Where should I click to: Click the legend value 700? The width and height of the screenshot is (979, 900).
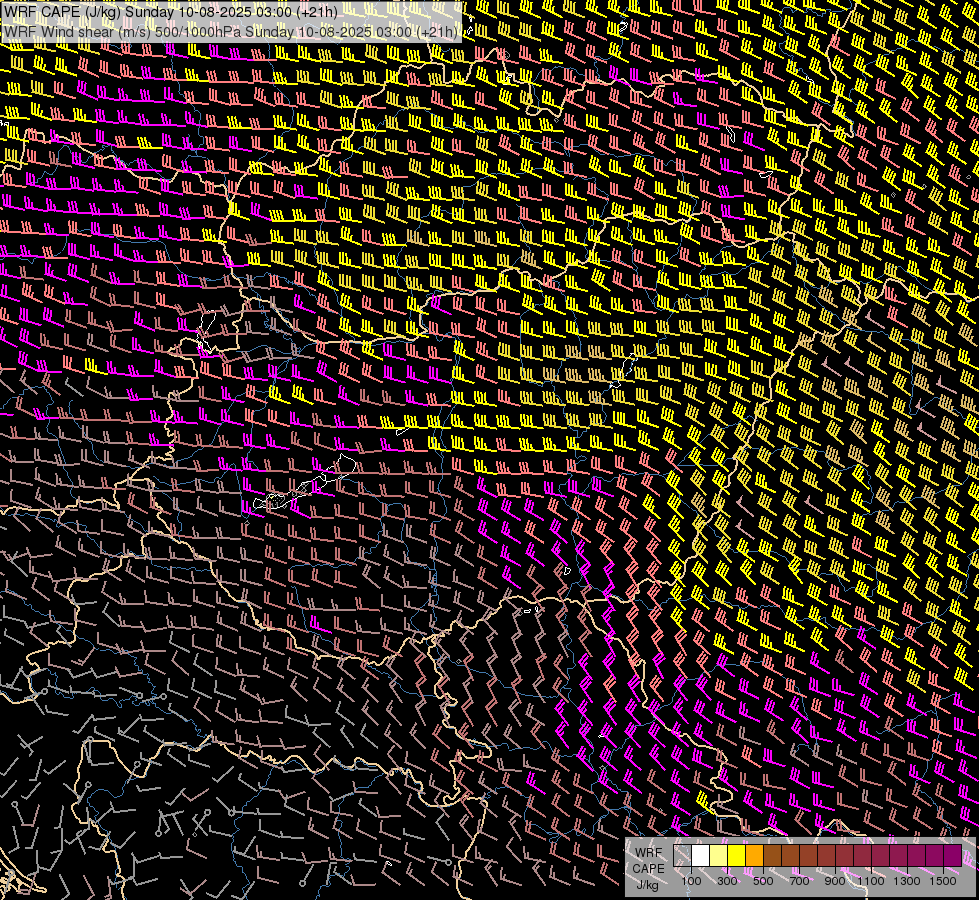click(x=799, y=881)
